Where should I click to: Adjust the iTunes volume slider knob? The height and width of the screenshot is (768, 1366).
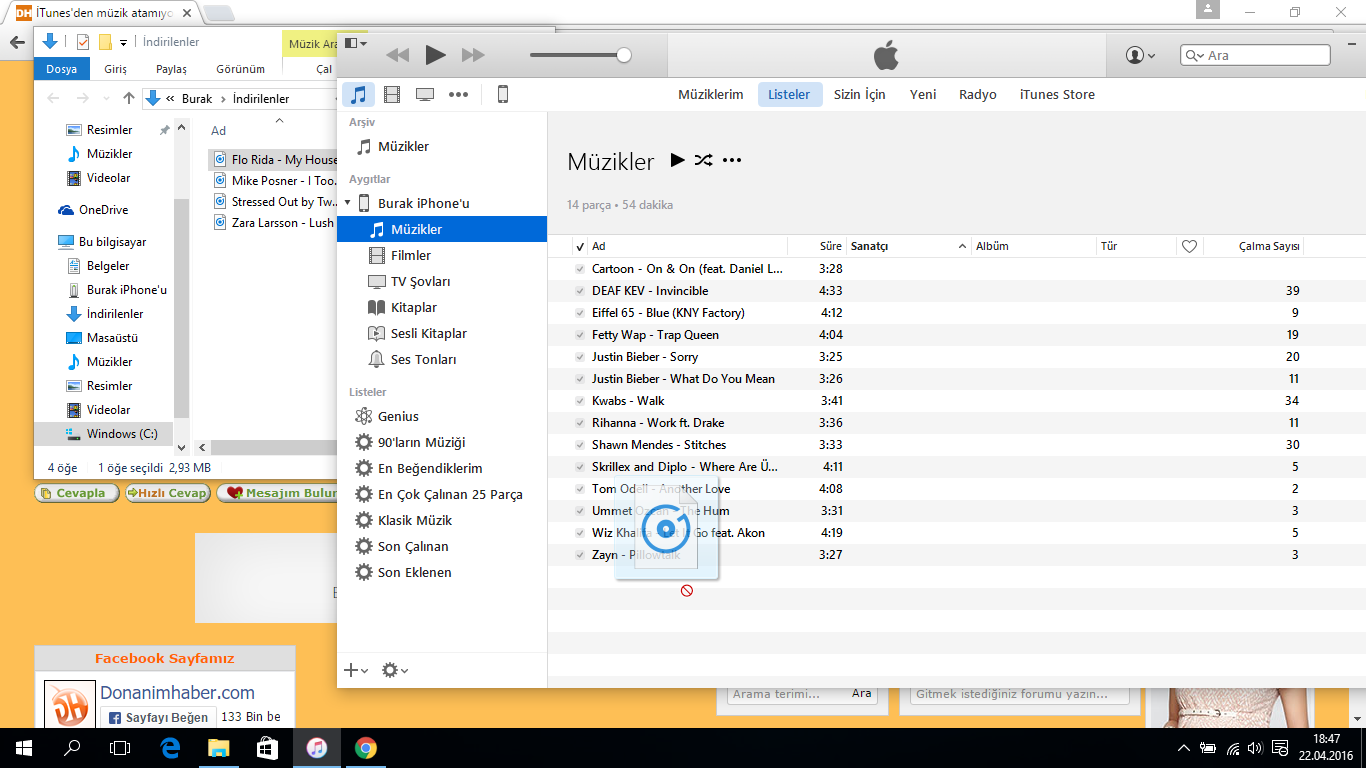click(624, 55)
